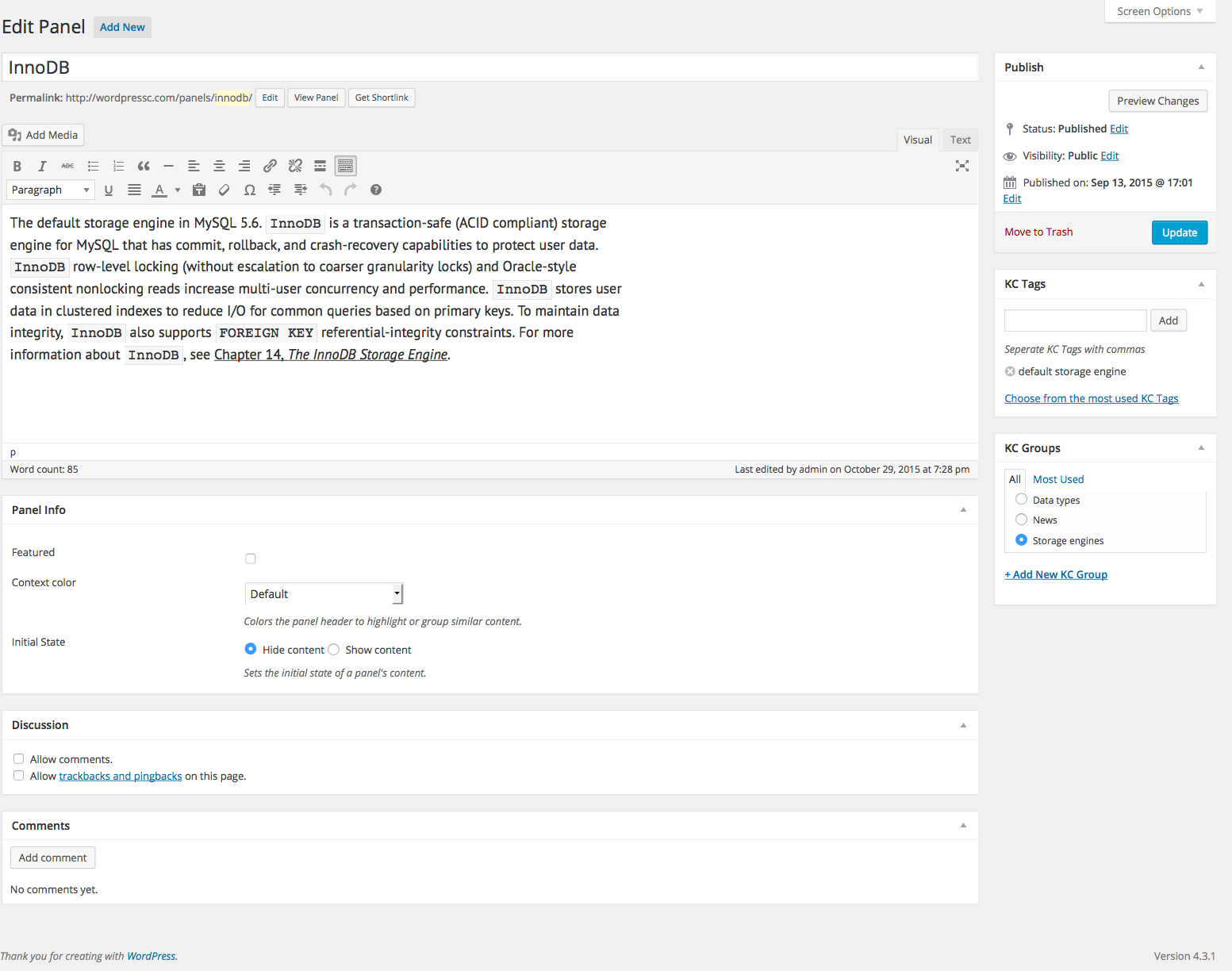The image size is (1232, 971).
Task: Select the Show content radio button
Action: [333, 649]
